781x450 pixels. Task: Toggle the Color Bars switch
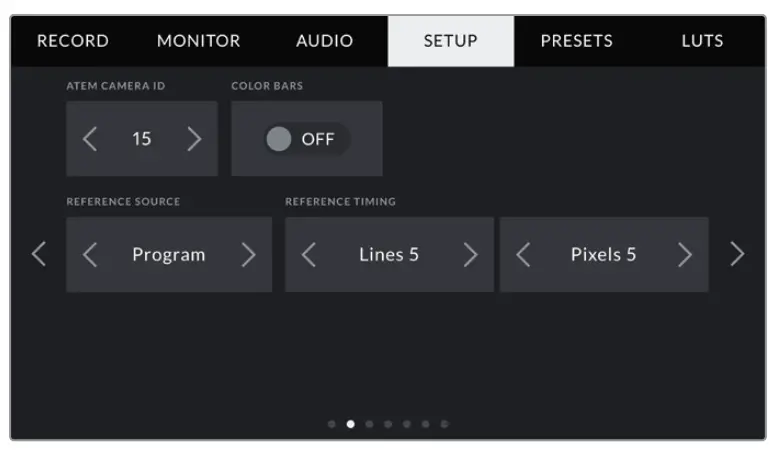306,139
